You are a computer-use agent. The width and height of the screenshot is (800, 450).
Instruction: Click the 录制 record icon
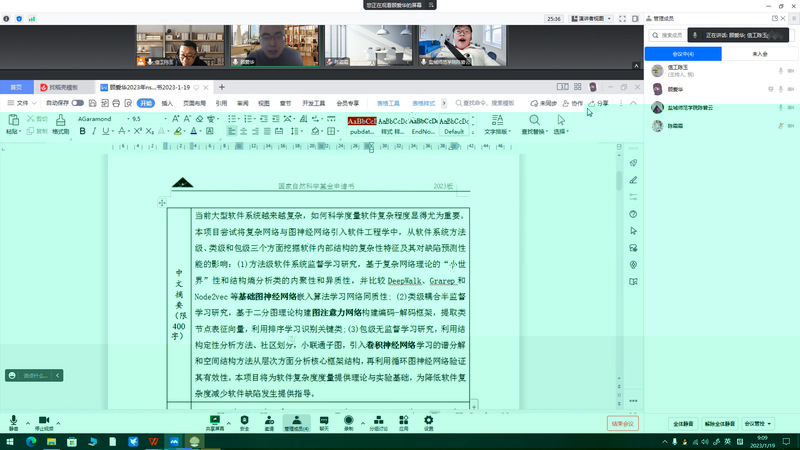coord(349,421)
